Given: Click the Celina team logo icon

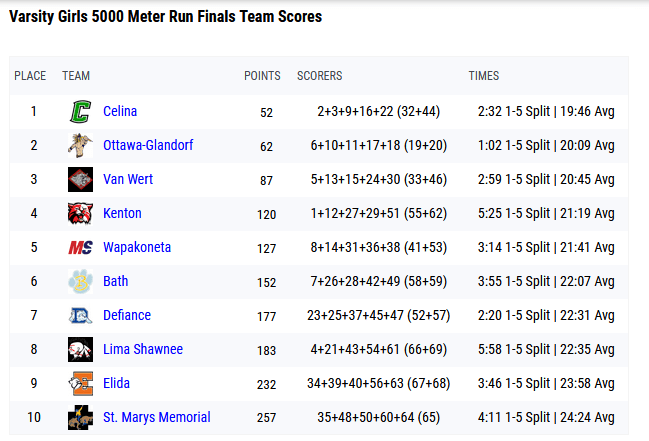Looking at the screenshot, I should point(80,112).
